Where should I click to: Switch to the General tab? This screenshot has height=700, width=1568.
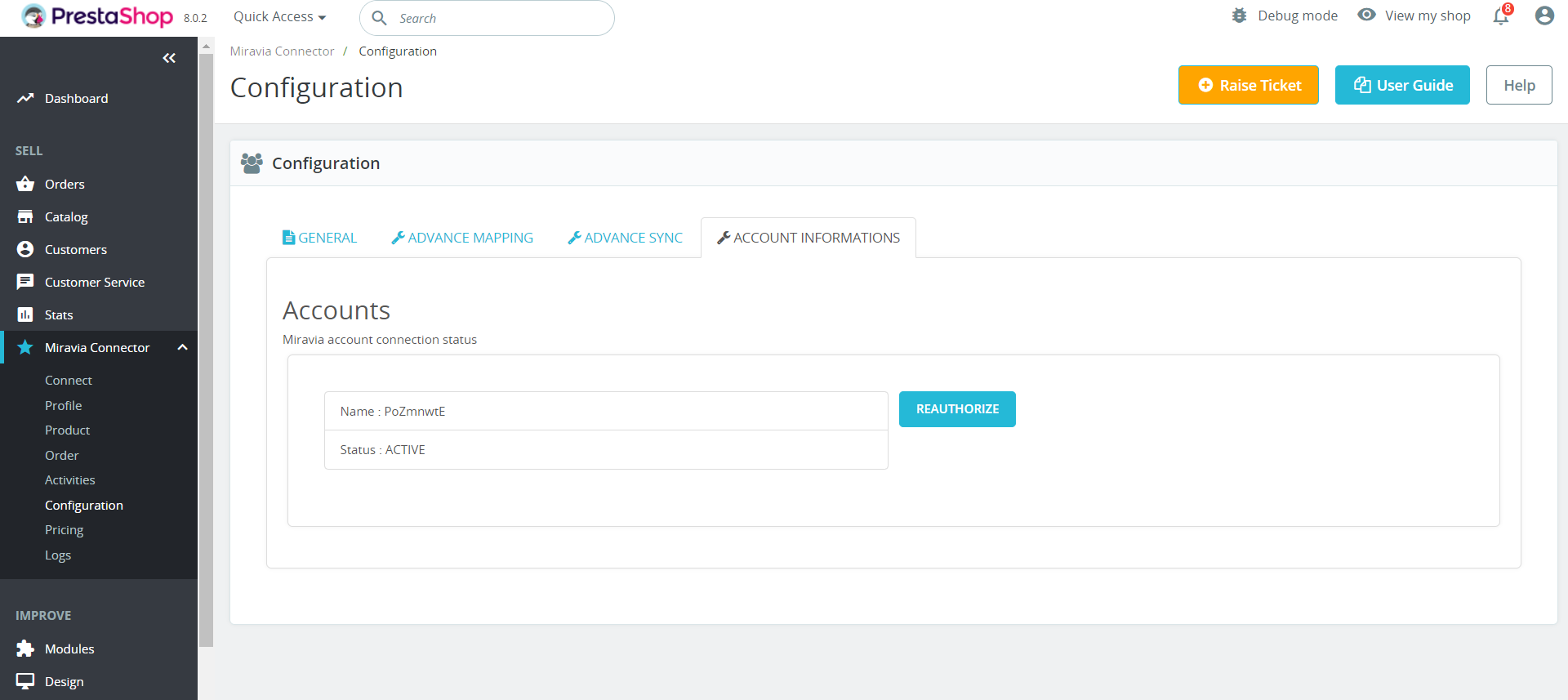pos(319,238)
